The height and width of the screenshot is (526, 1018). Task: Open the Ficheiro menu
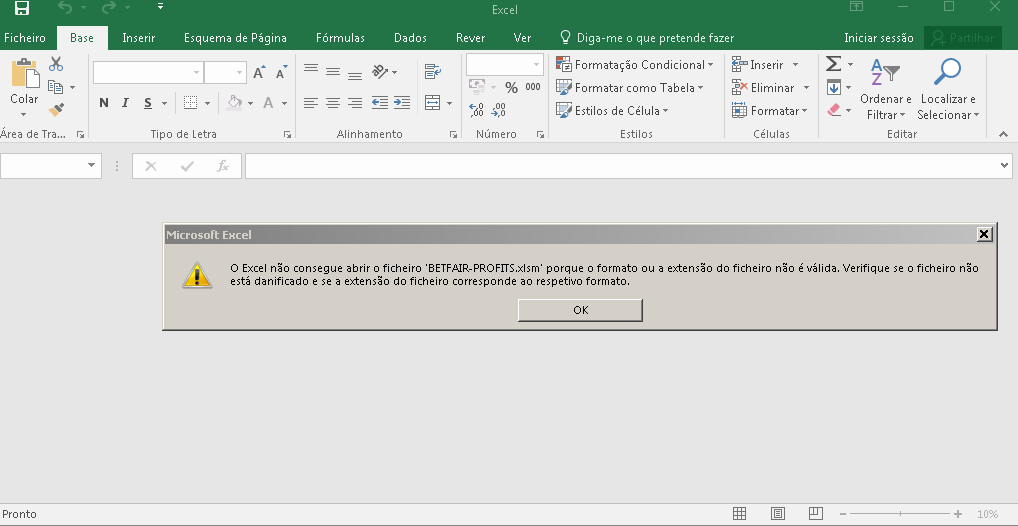tap(25, 38)
